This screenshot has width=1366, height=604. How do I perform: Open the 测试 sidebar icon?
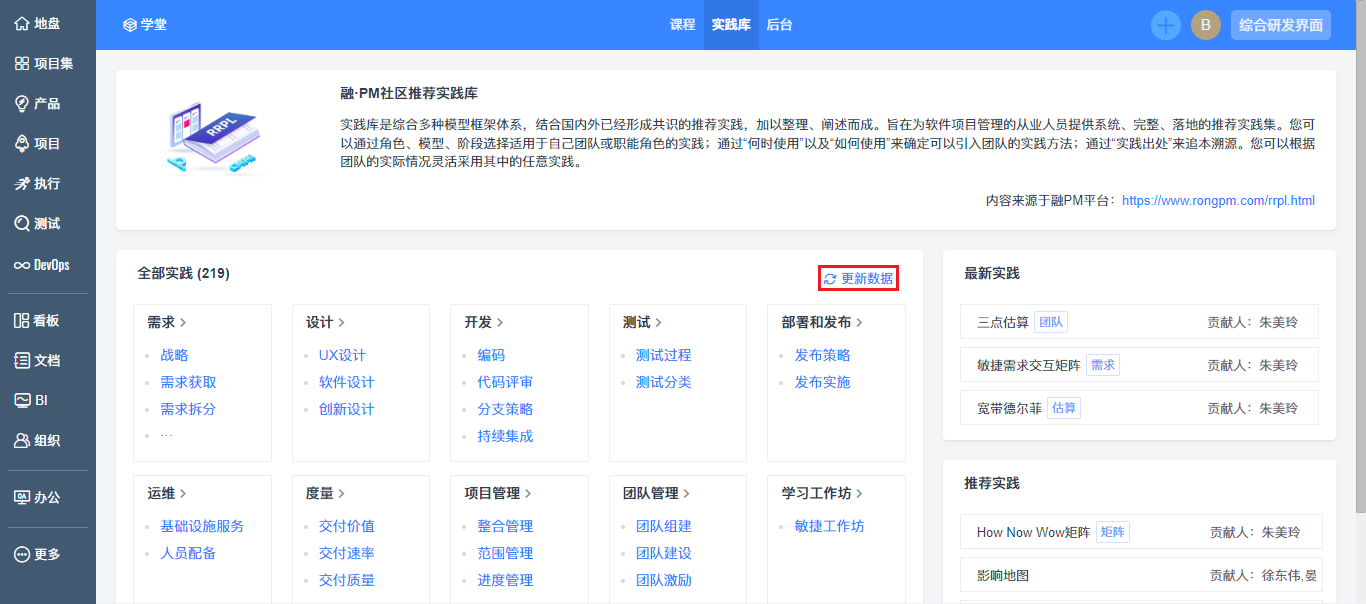click(22, 223)
